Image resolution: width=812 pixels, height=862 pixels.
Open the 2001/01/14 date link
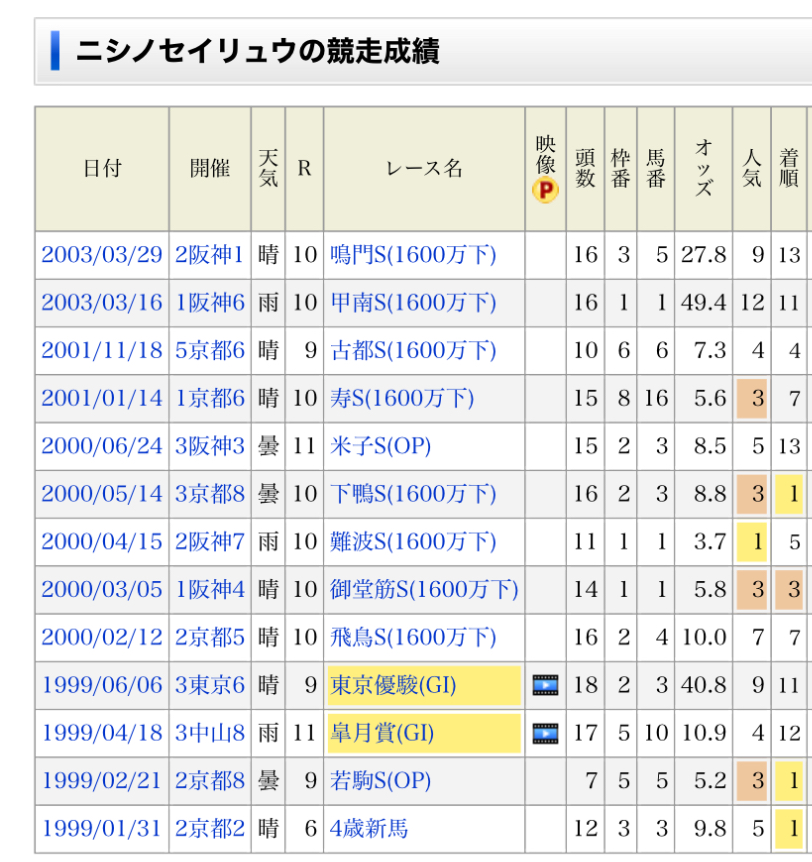[x=102, y=398]
